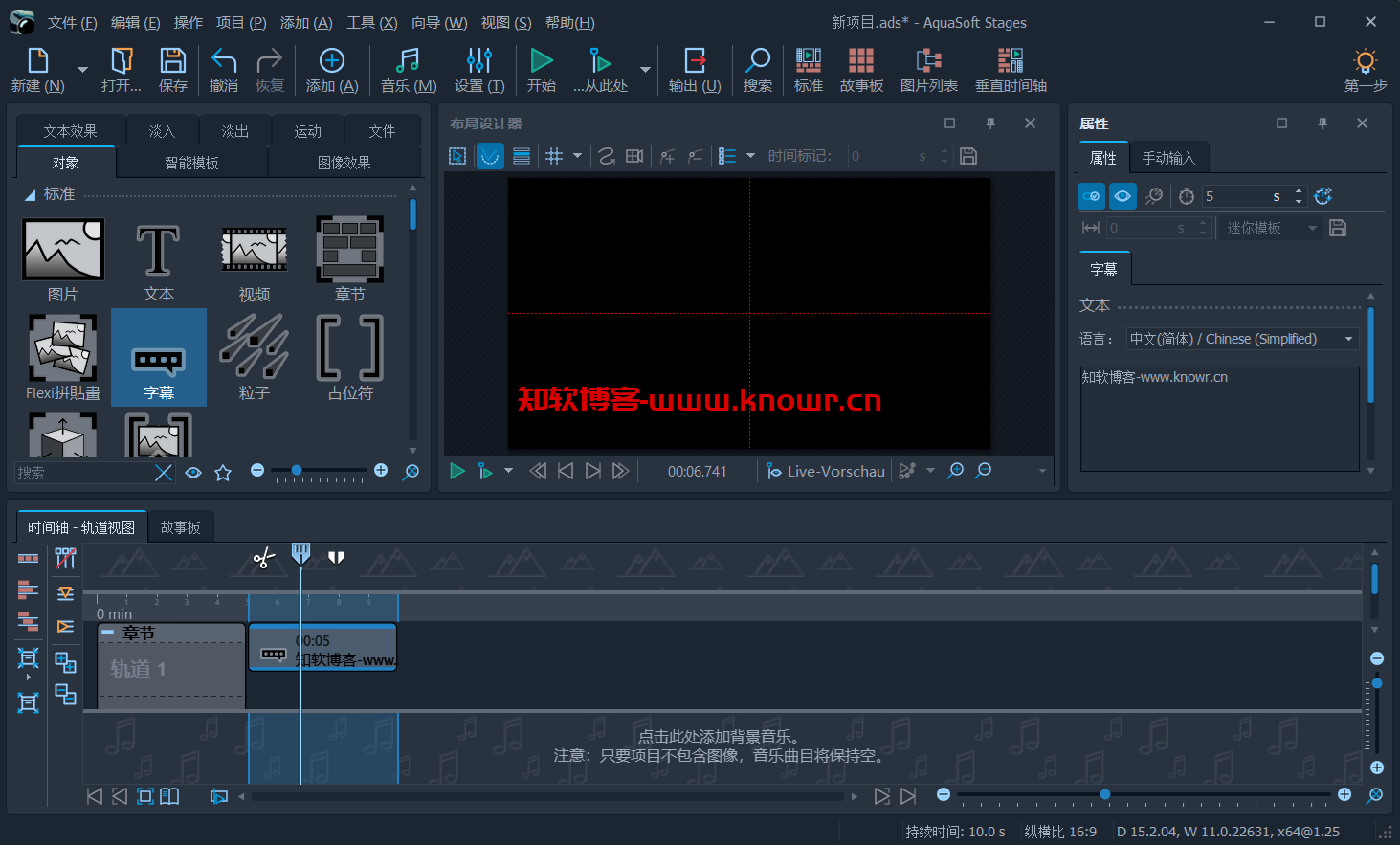Open the 项目 (P) menu

pyautogui.click(x=241, y=22)
